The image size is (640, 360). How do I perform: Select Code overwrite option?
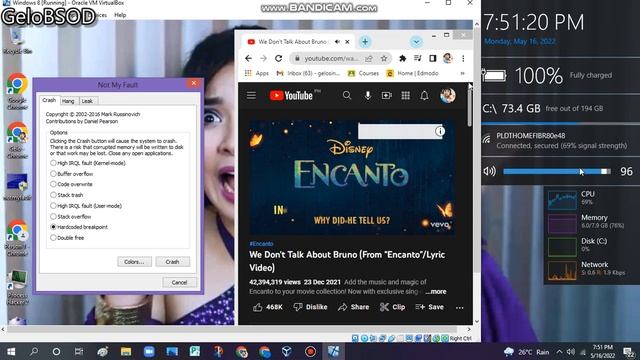pyautogui.click(x=71, y=184)
